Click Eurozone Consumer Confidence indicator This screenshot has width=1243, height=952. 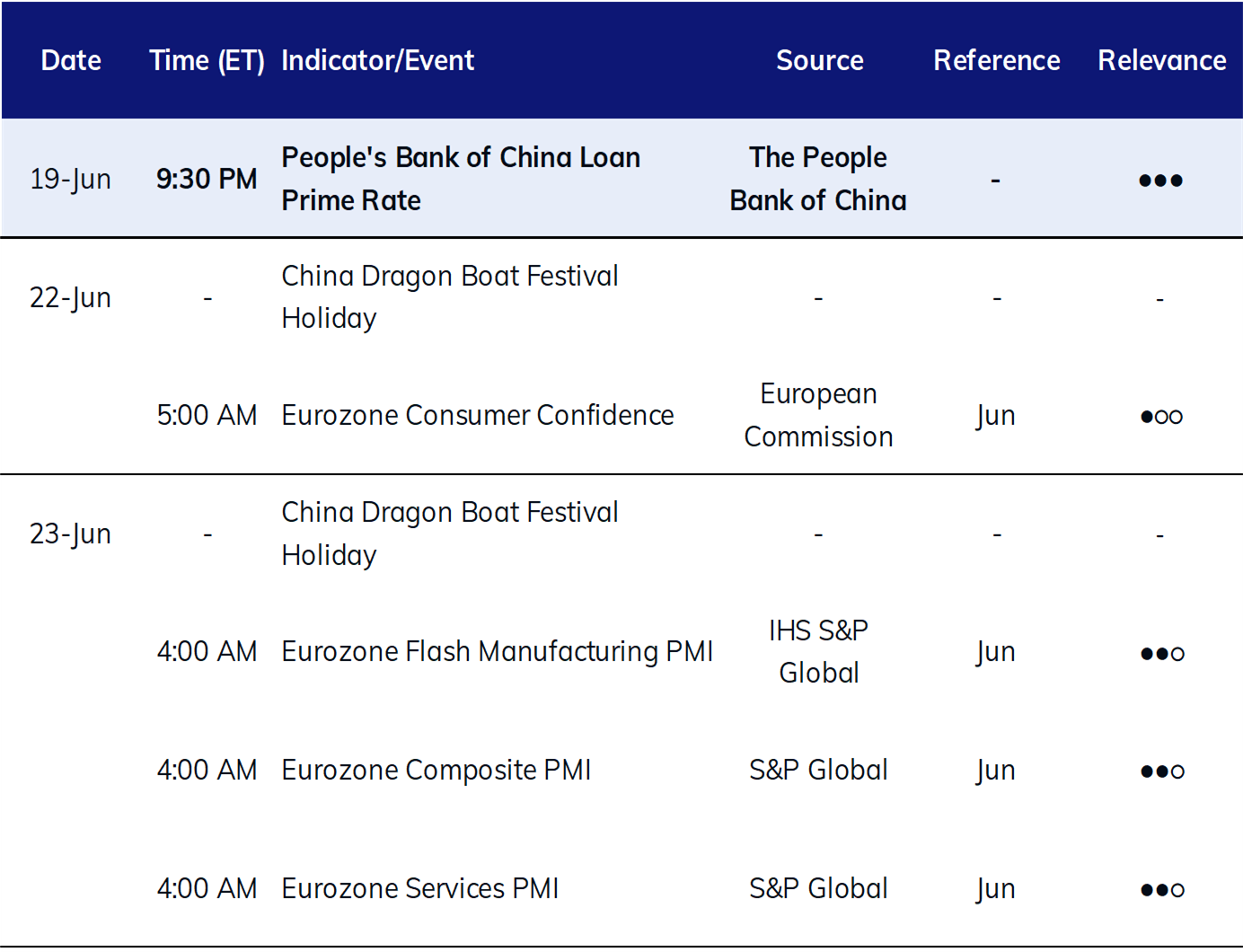[477, 415]
